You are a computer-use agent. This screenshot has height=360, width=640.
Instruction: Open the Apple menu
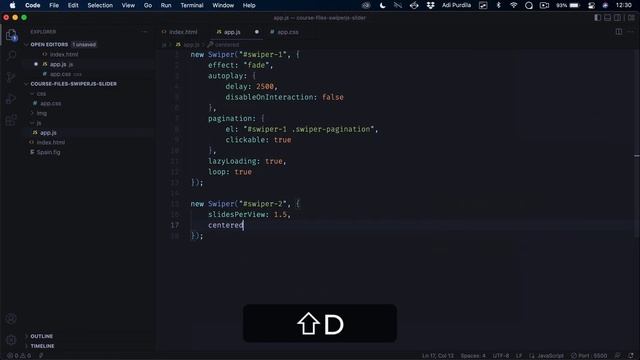tap(12, 5)
